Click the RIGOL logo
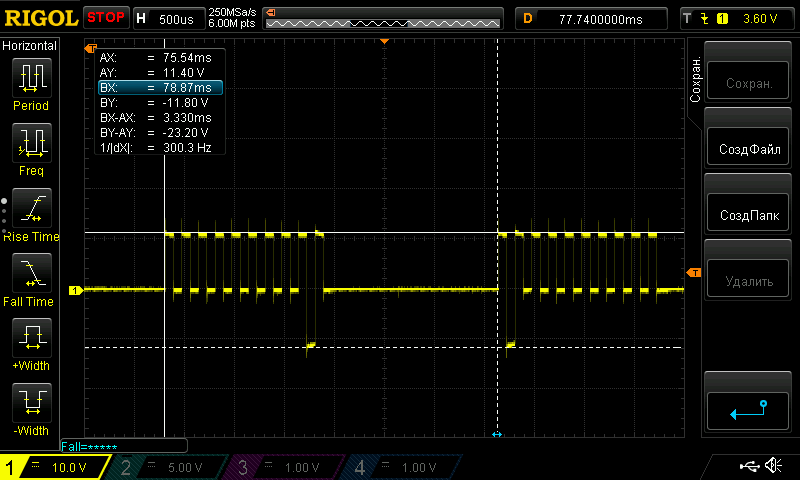800x480 pixels. click(x=41, y=18)
